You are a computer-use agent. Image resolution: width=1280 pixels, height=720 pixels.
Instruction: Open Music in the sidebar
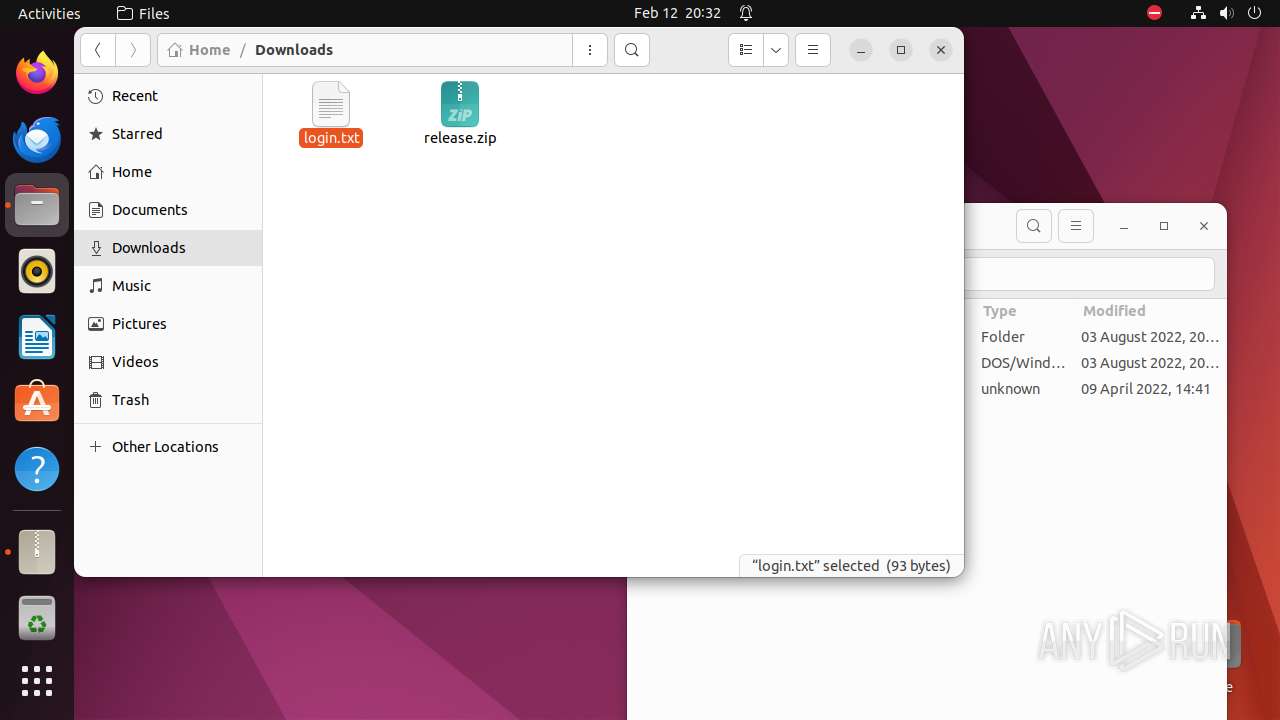(x=168, y=286)
